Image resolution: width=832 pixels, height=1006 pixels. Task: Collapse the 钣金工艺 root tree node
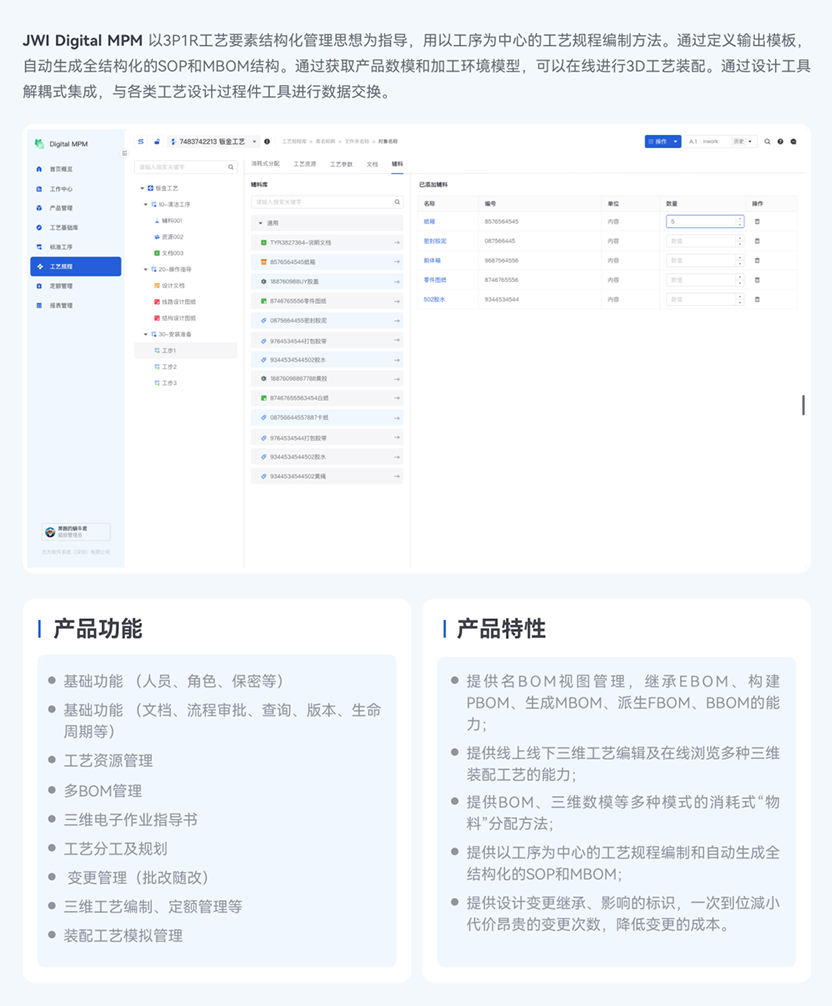click(142, 188)
